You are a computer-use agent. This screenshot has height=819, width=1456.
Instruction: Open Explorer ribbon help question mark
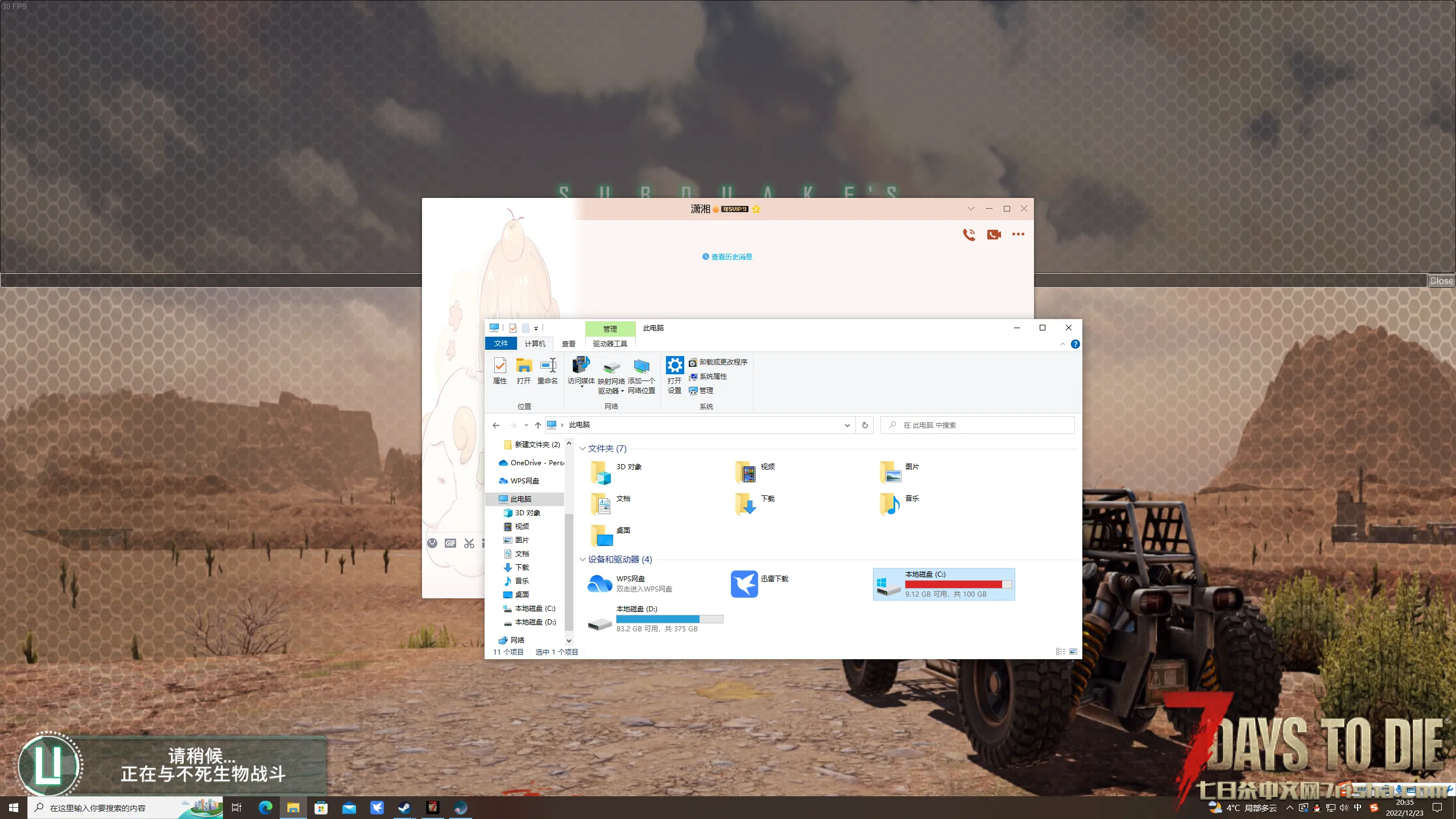pyautogui.click(x=1075, y=344)
